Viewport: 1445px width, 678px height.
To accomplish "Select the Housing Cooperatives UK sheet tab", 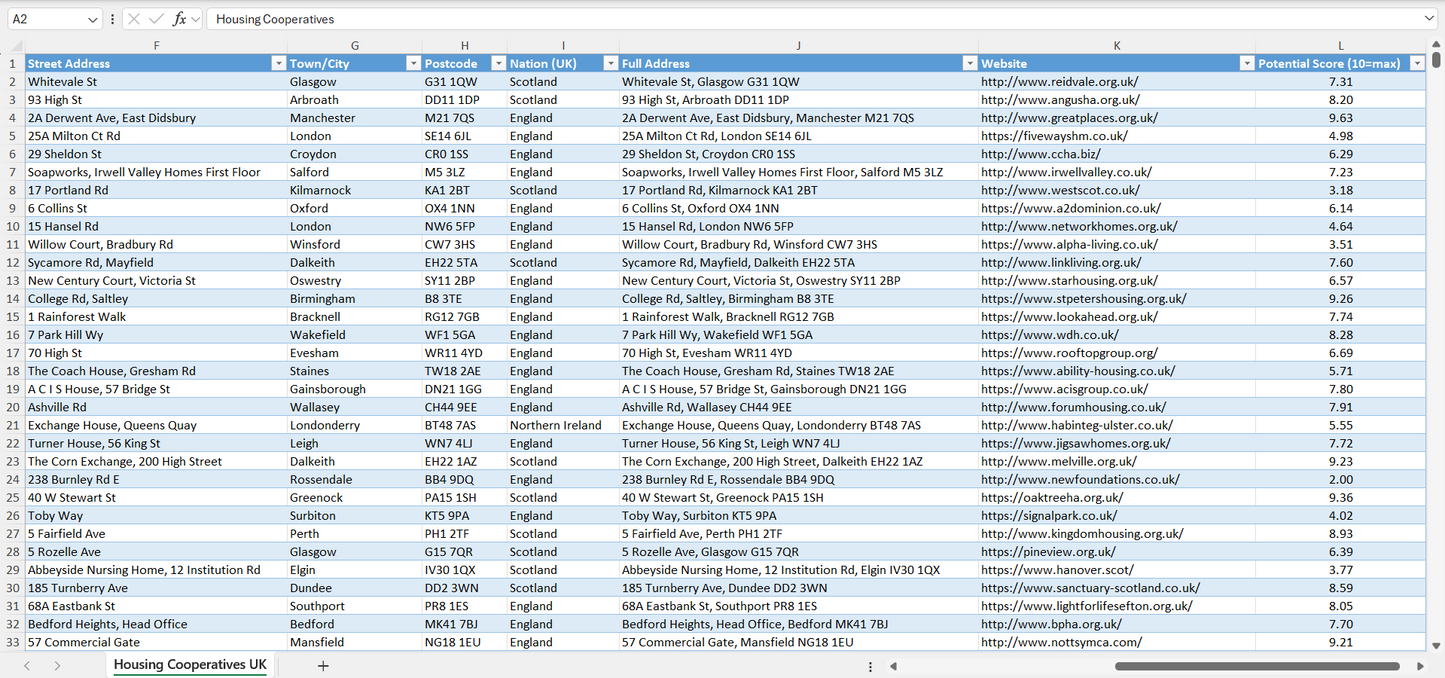I will click(x=189, y=664).
